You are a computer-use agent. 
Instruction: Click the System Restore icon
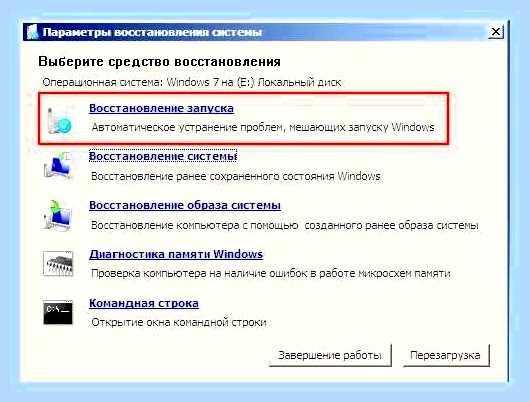[x=58, y=166]
